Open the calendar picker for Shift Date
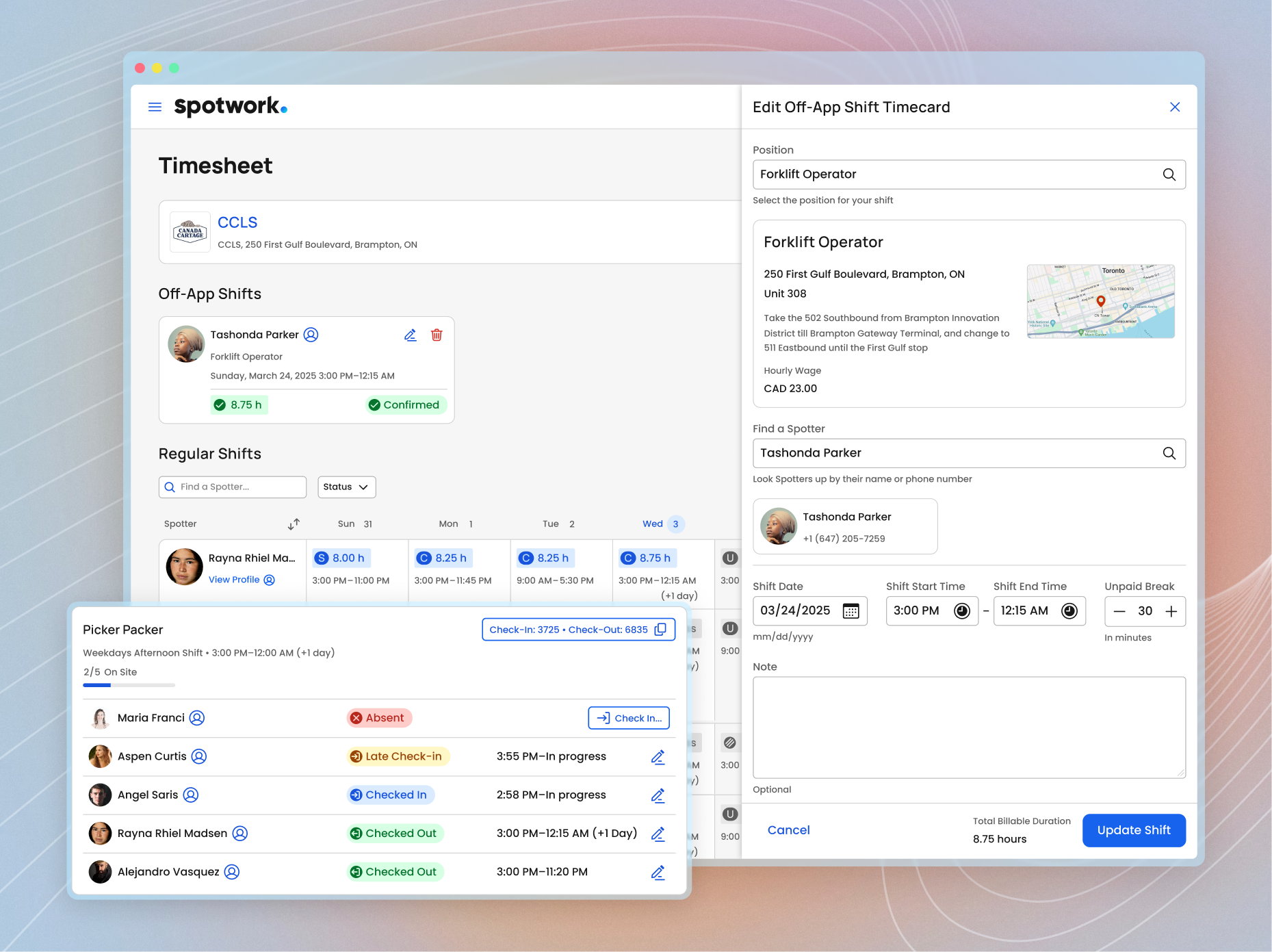1272x952 pixels. click(x=851, y=610)
